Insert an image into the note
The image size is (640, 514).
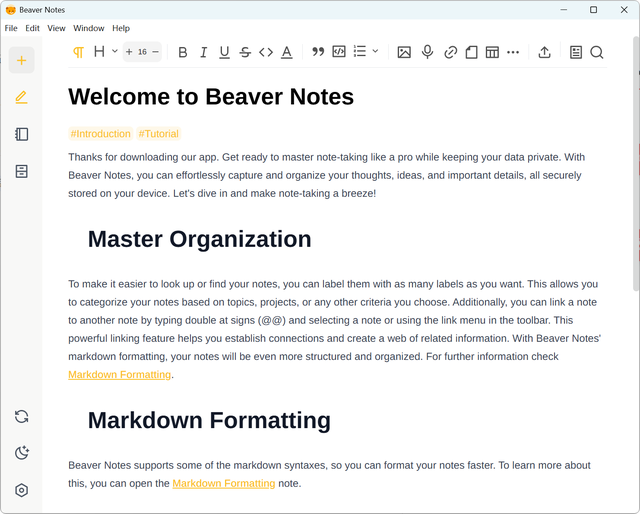tap(404, 52)
